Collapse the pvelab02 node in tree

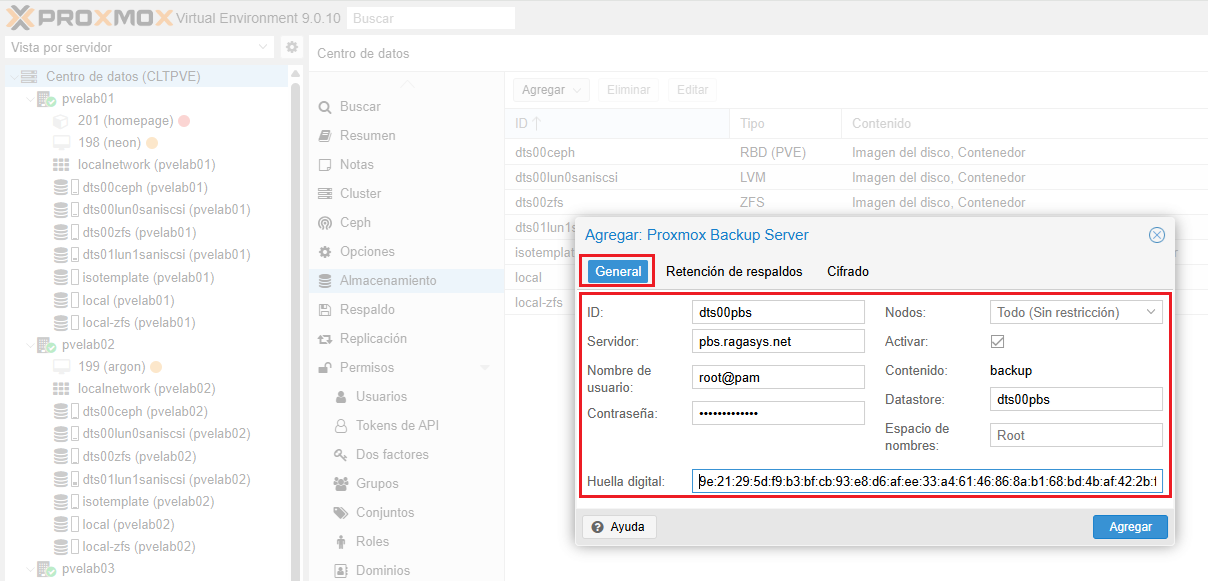click(28, 345)
